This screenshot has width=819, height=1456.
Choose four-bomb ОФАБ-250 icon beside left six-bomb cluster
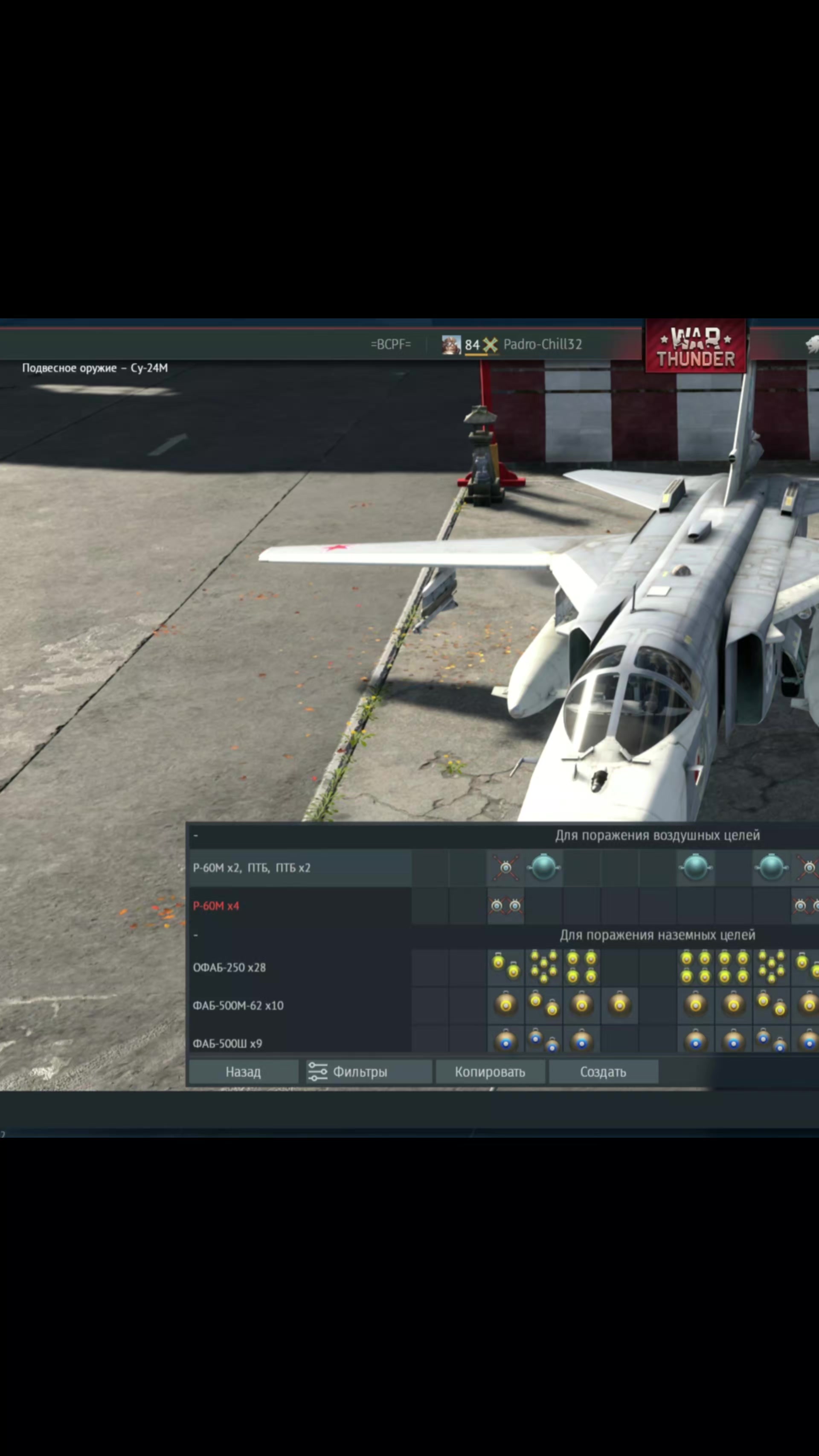[582, 967]
